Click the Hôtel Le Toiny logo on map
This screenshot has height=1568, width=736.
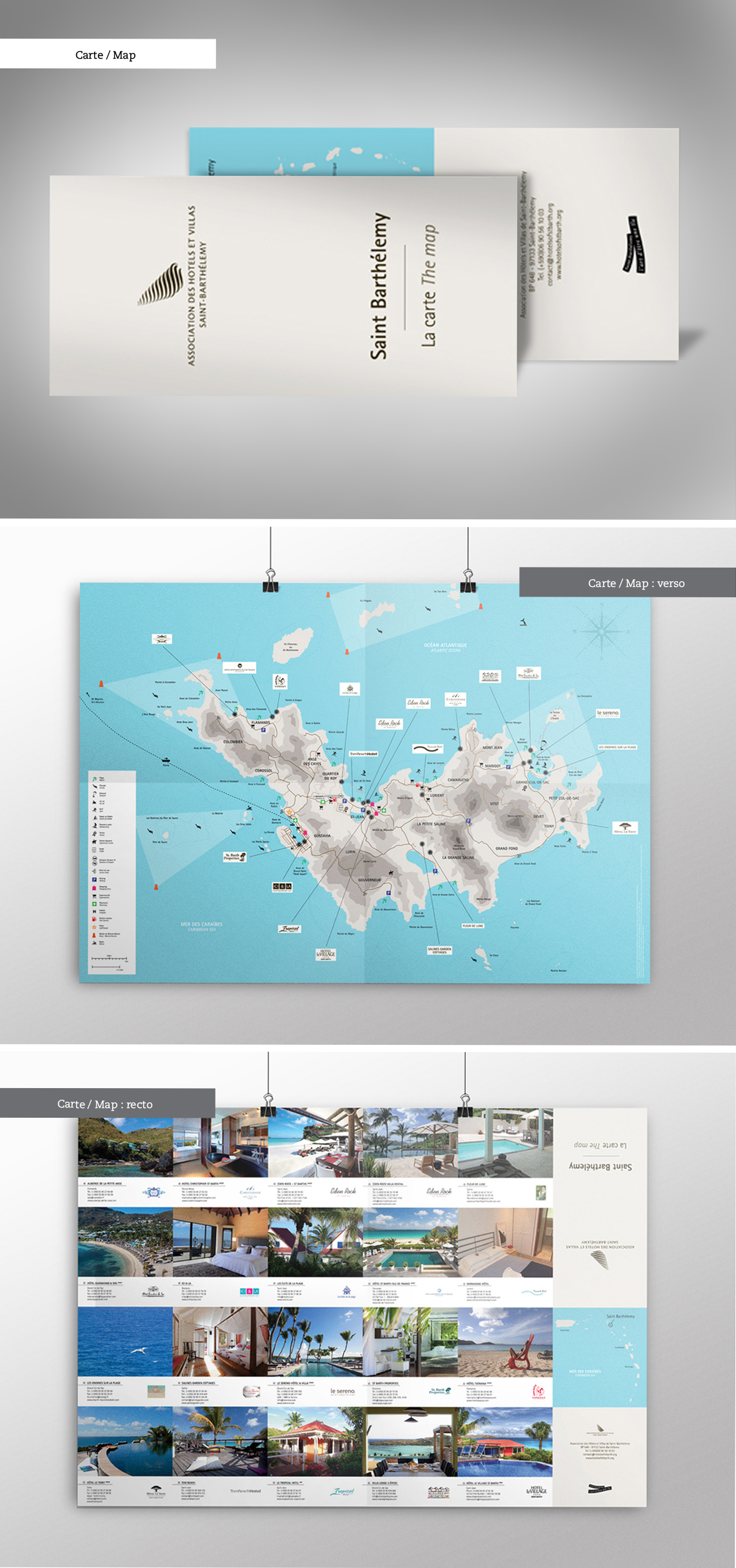coord(625,828)
